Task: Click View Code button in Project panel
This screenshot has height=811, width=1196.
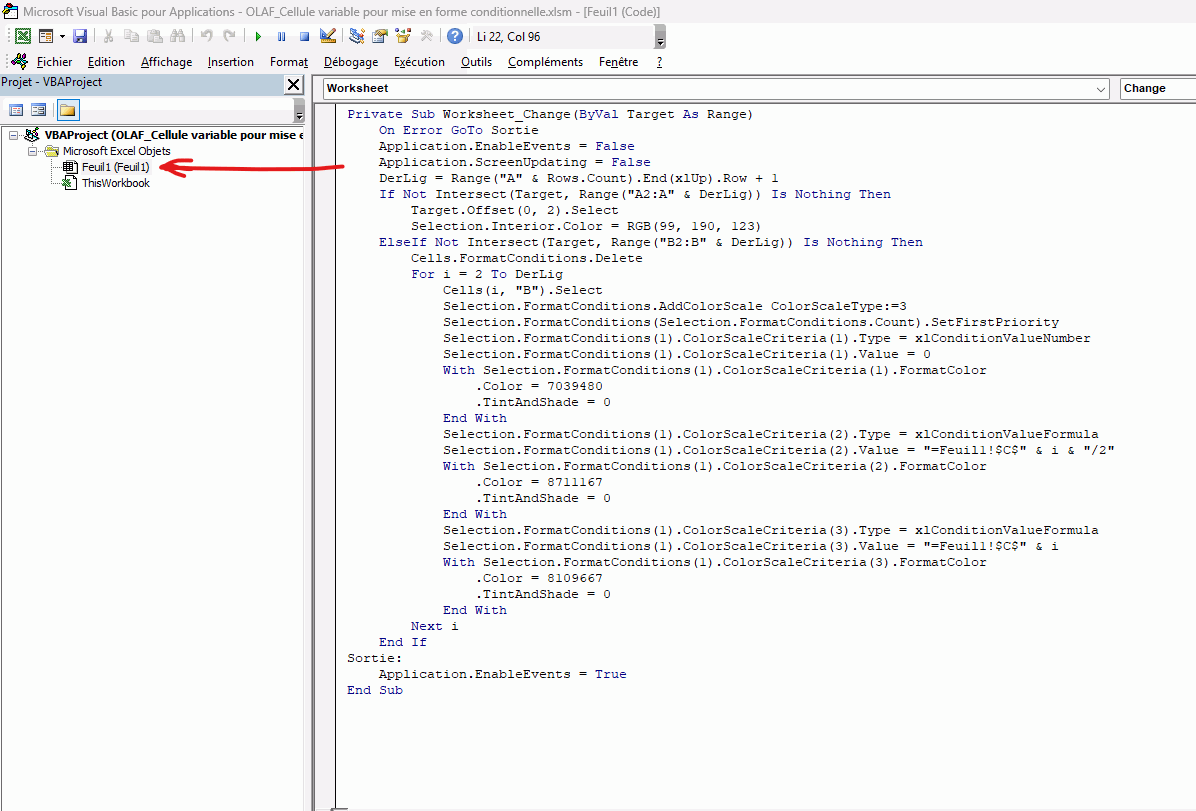Action: [16, 110]
